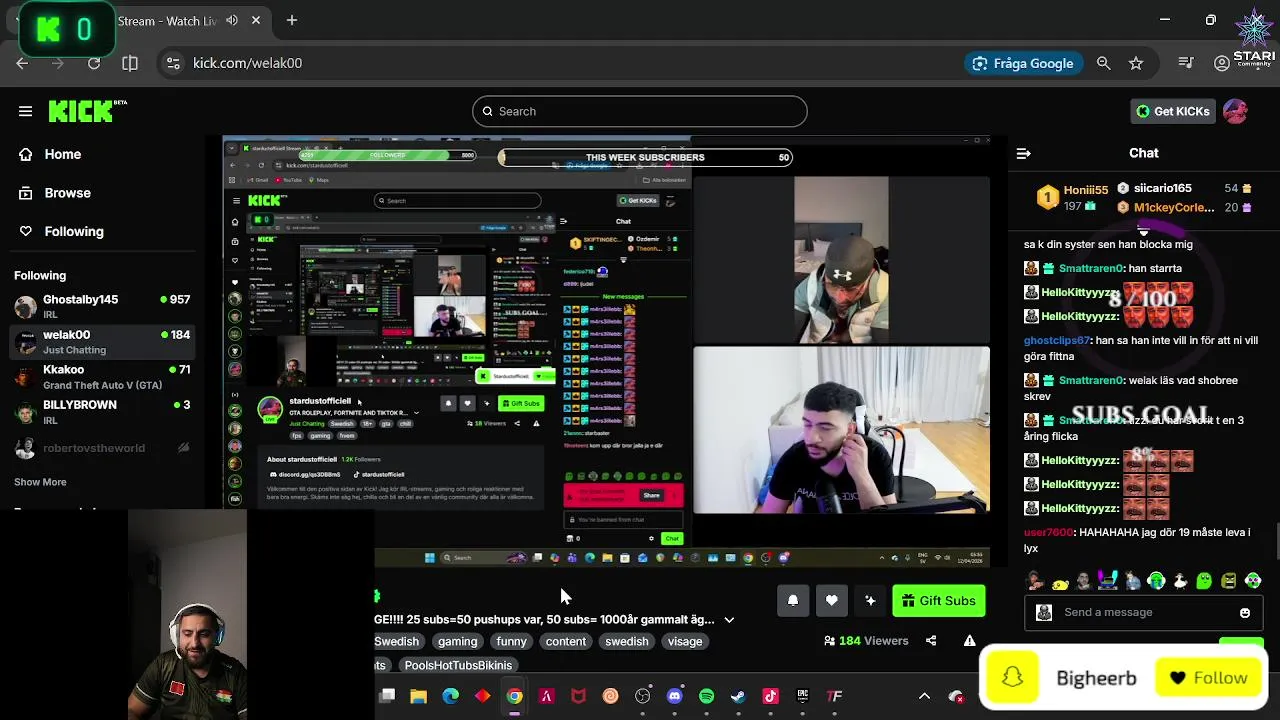This screenshot has width=1280, height=720.
Task: Click the report warning triangle icon
Action: [x=969, y=640]
